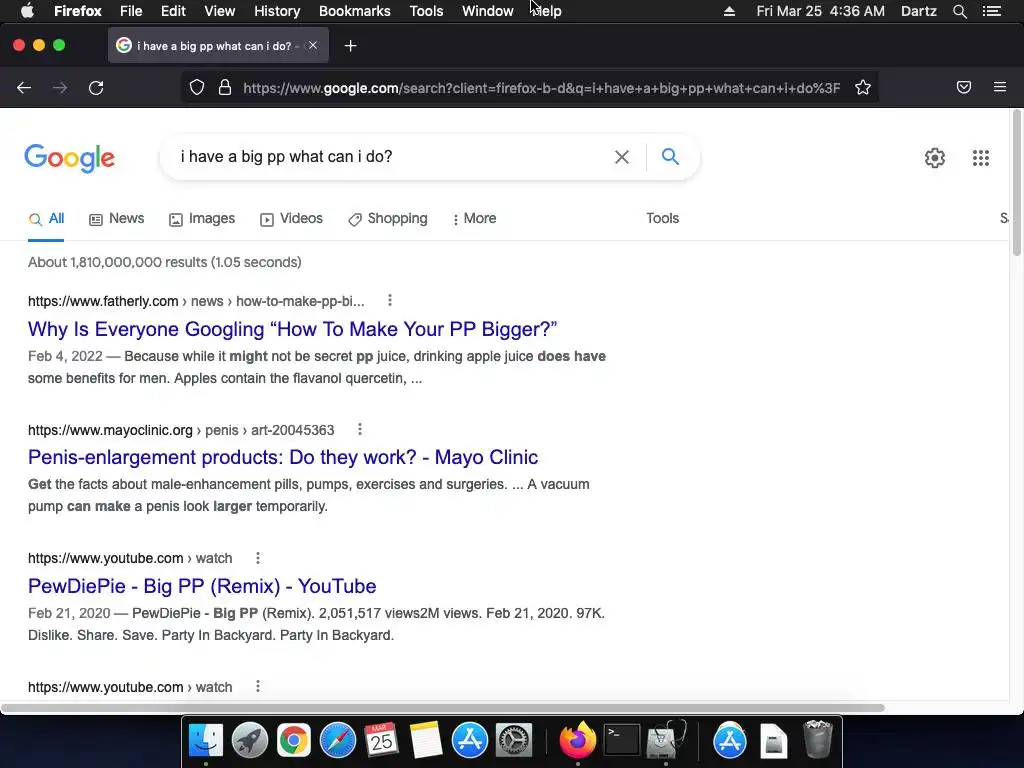This screenshot has height=768, width=1024.
Task: Open the Apple menu
Action: (27, 11)
